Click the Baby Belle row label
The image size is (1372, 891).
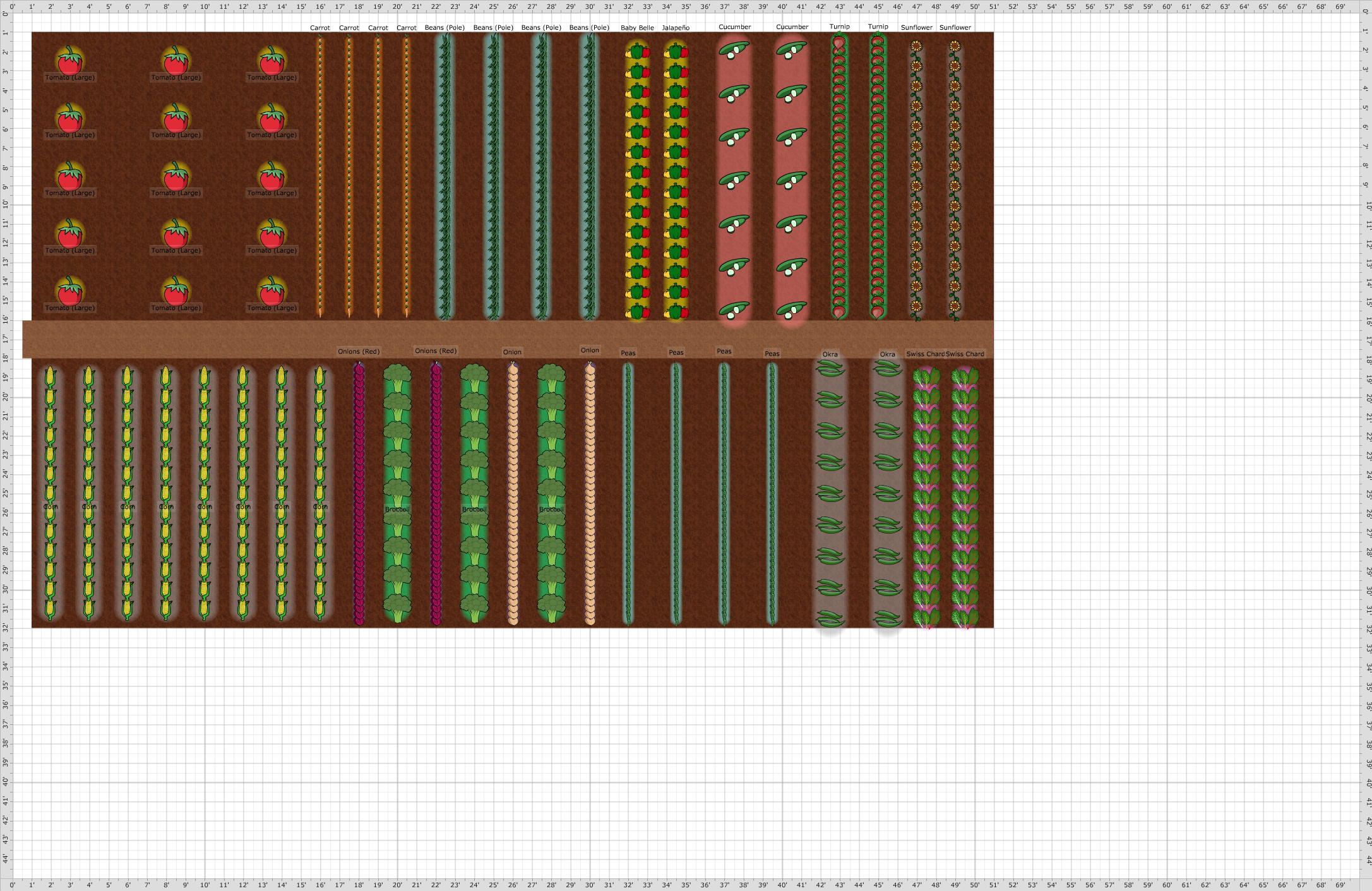pyautogui.click(x=637, y=28)
